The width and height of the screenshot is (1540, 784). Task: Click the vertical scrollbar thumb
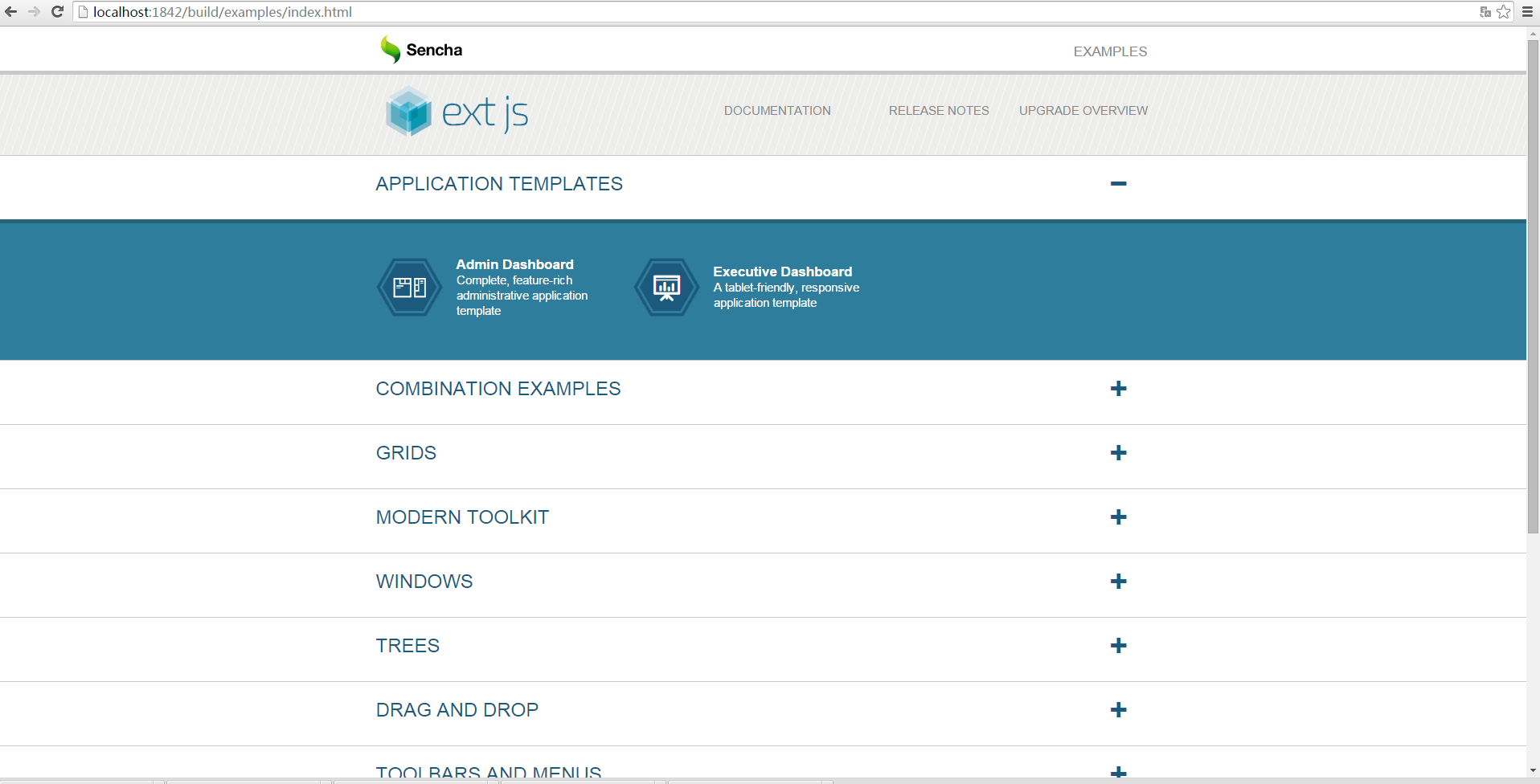[x=1533, y=287]
